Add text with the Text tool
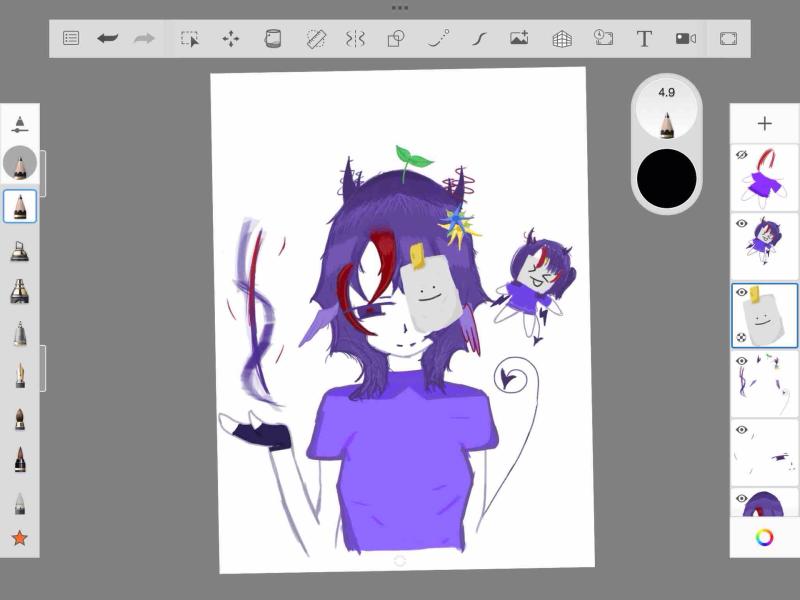 tap(644, 39)
